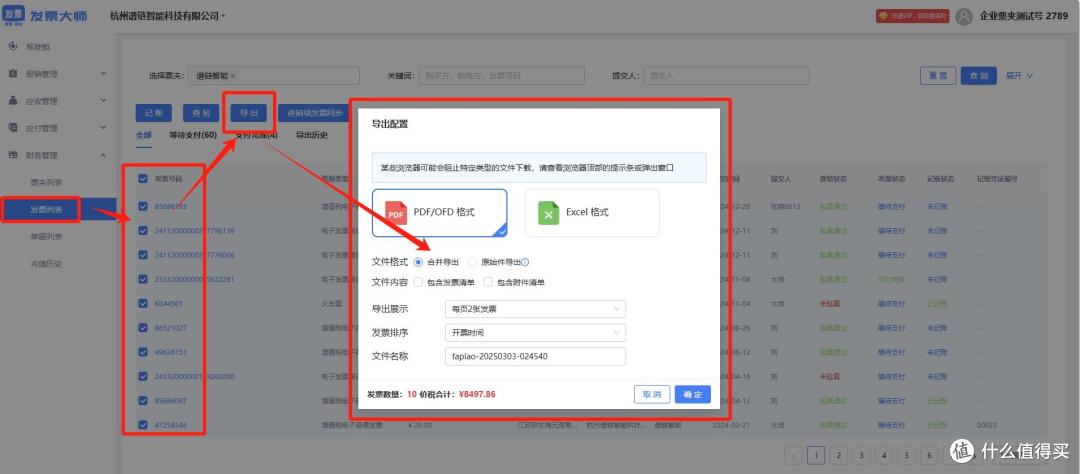Open 票夹列表 in the sidebar
Image resolution: width=1080 pixels, height=474 pixels.
tap(46, 183)
